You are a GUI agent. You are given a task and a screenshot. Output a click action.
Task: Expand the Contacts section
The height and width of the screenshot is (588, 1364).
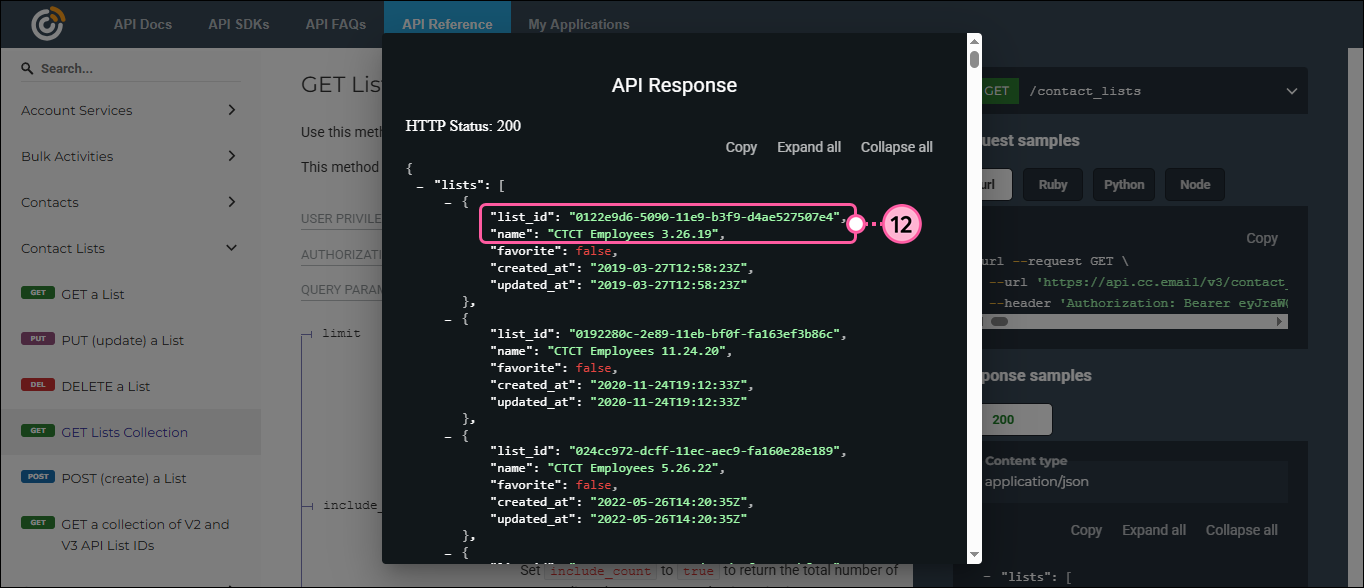[130, 202]
